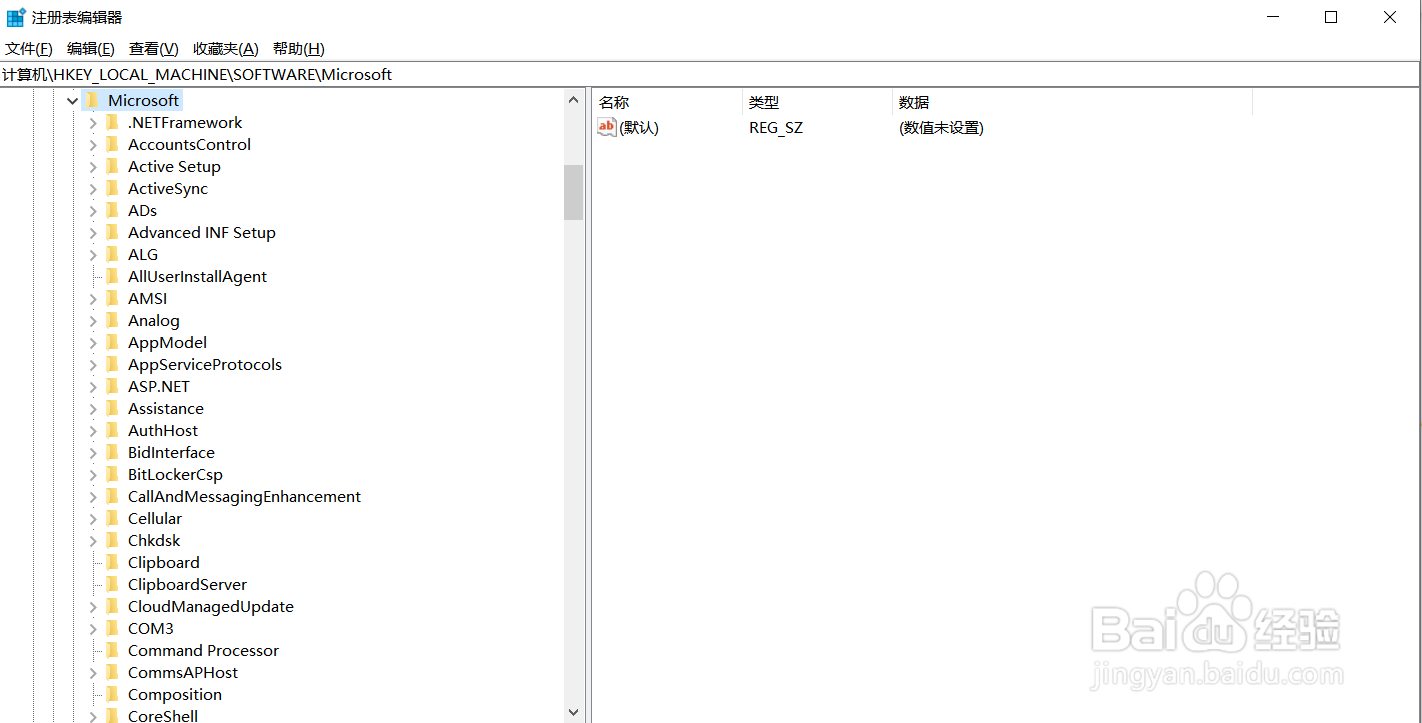
Task: Click the Microsoft key folder icon
Action: [91, 100]
